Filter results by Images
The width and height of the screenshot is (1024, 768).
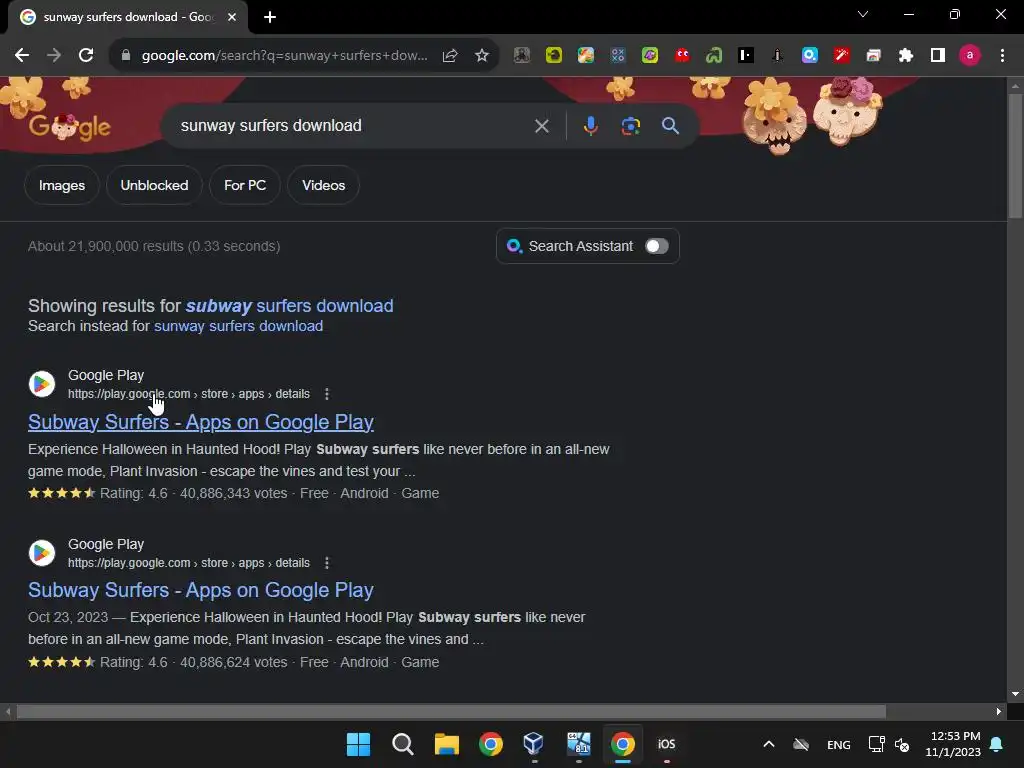62,185
